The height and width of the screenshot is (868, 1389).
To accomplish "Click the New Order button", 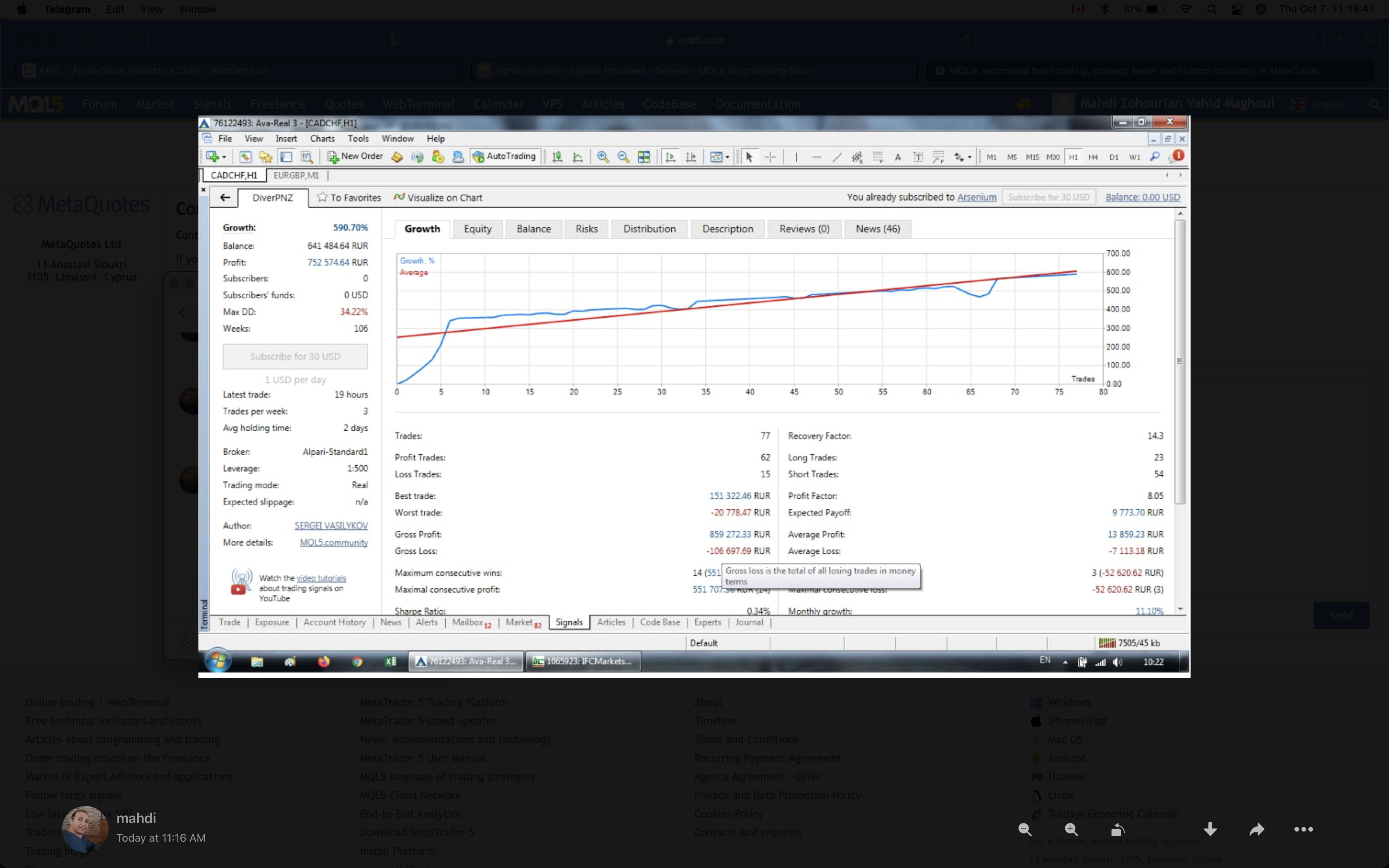I will tap(355, 156).
